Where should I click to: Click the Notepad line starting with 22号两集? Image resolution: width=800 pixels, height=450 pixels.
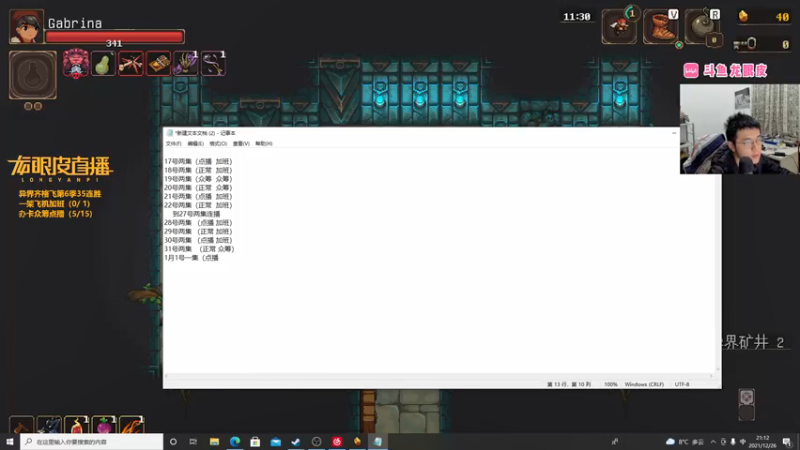click(198, 205)
